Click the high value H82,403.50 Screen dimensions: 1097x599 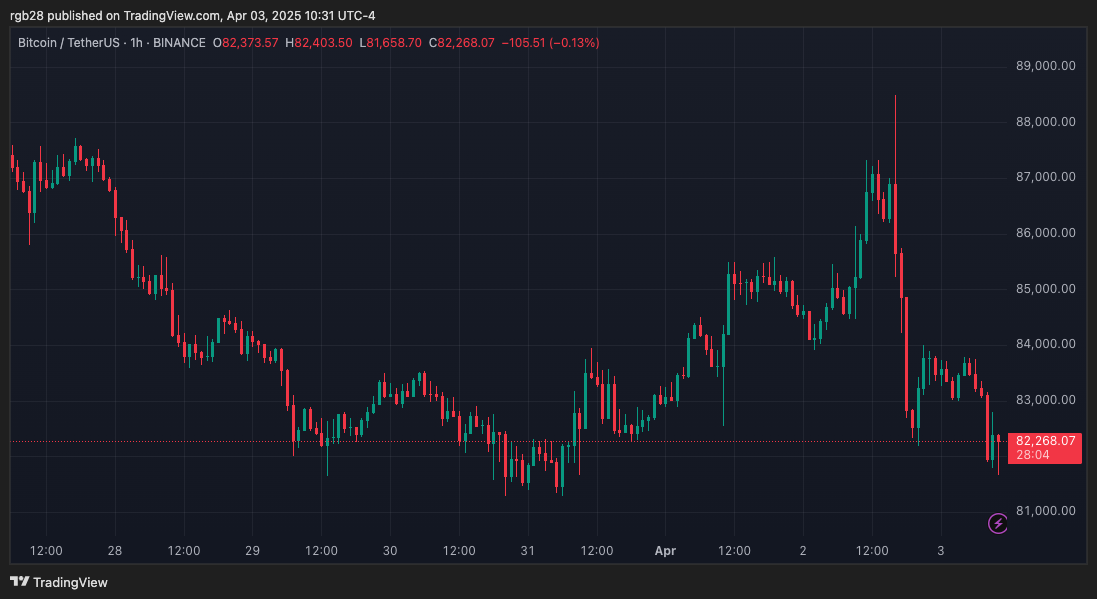(x=318, y=43)
